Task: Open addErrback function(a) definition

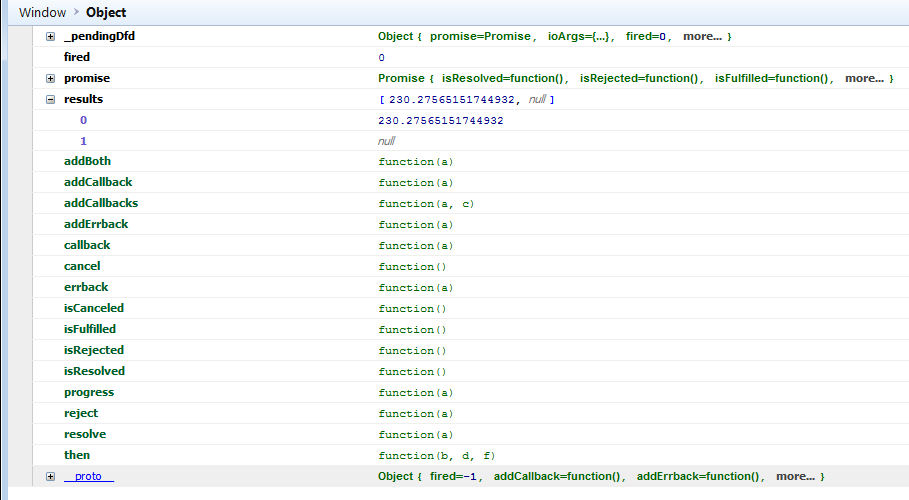Action: pos(416,224)
